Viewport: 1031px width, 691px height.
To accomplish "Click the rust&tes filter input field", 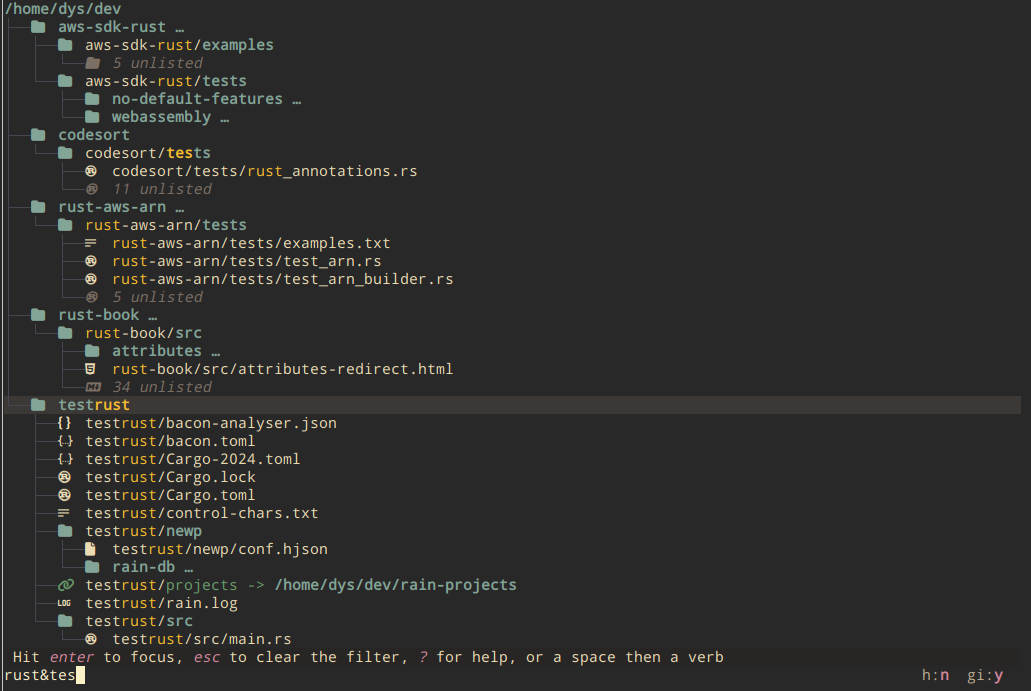I will click(x=40, y=676).
